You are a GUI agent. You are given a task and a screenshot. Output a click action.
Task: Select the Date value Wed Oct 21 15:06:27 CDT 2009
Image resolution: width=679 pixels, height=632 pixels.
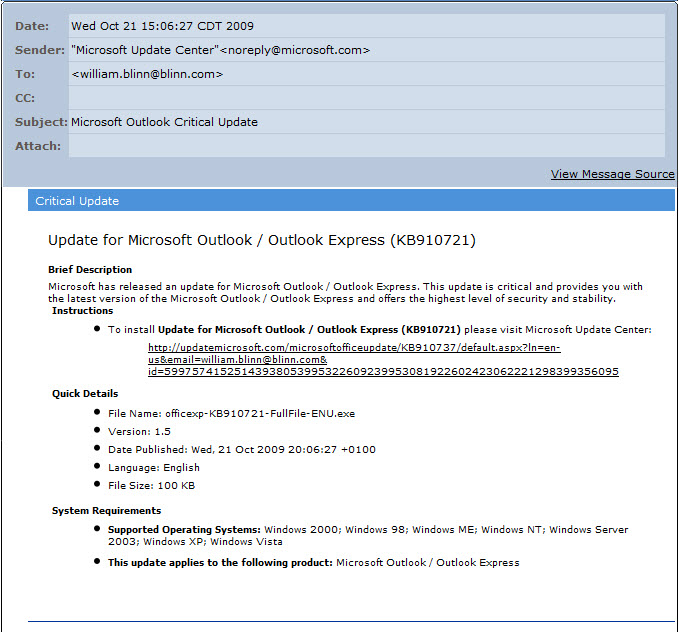[x=162, y=26]
